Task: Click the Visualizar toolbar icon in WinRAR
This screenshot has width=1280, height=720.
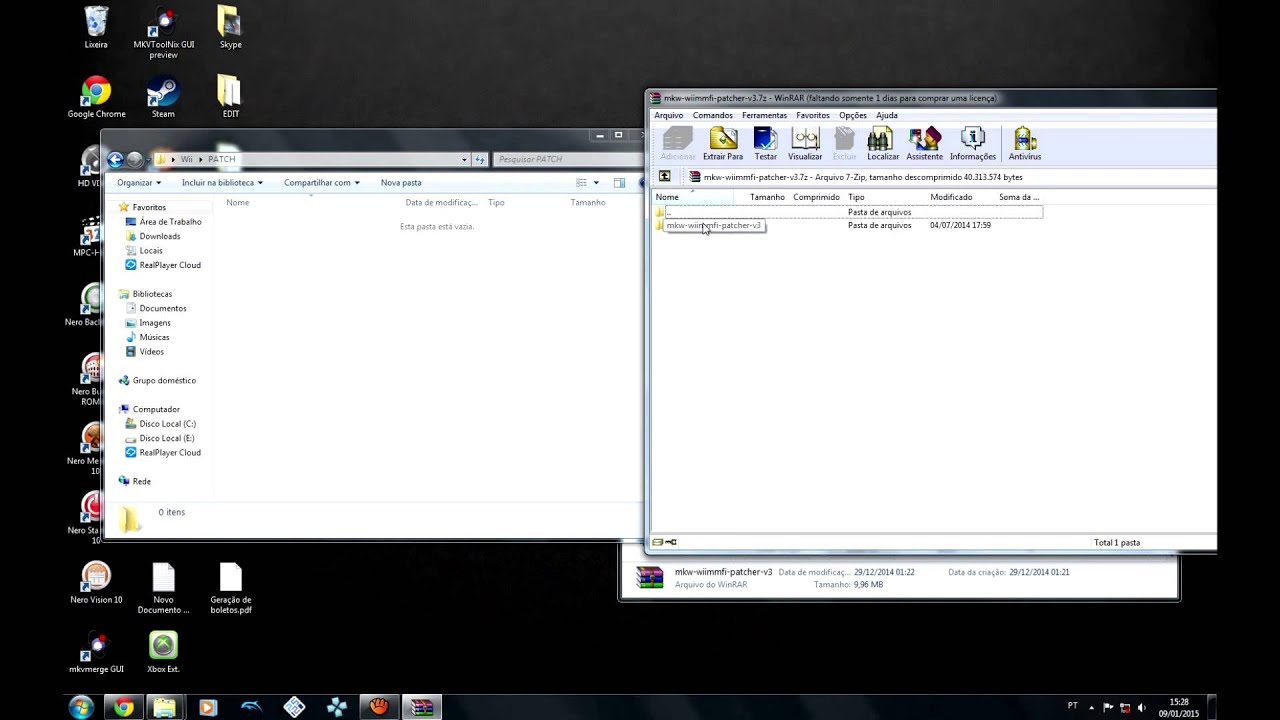Action: pos(805,144)
